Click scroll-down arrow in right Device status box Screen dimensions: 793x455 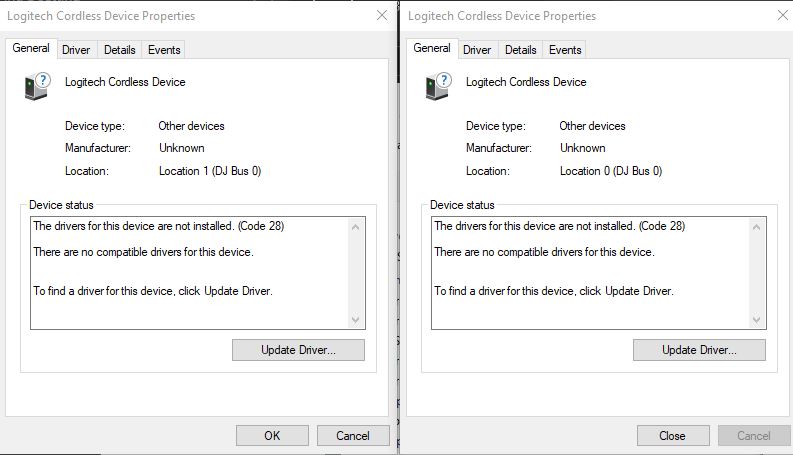757,320
